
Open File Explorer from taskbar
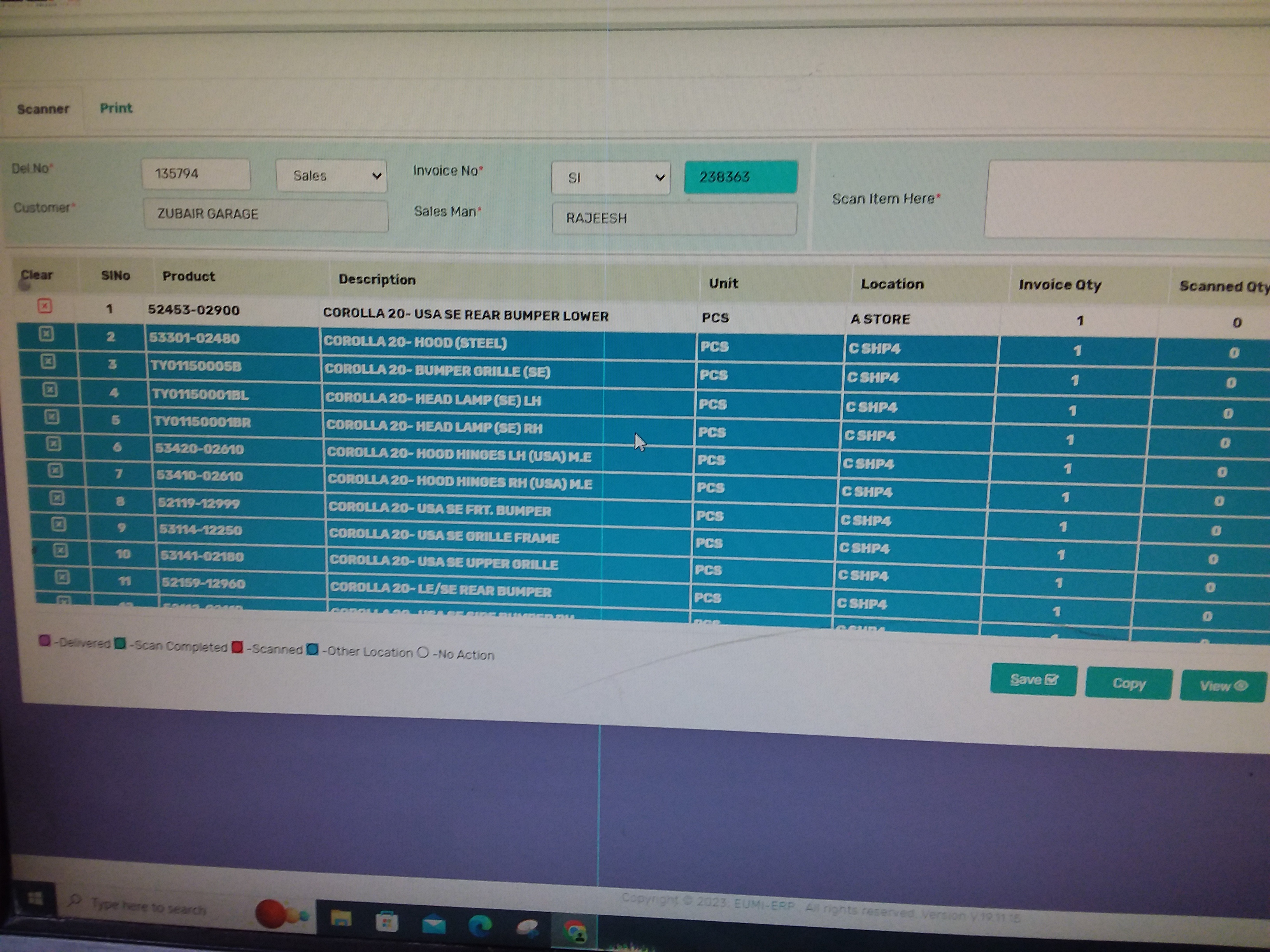coord(341,919)
